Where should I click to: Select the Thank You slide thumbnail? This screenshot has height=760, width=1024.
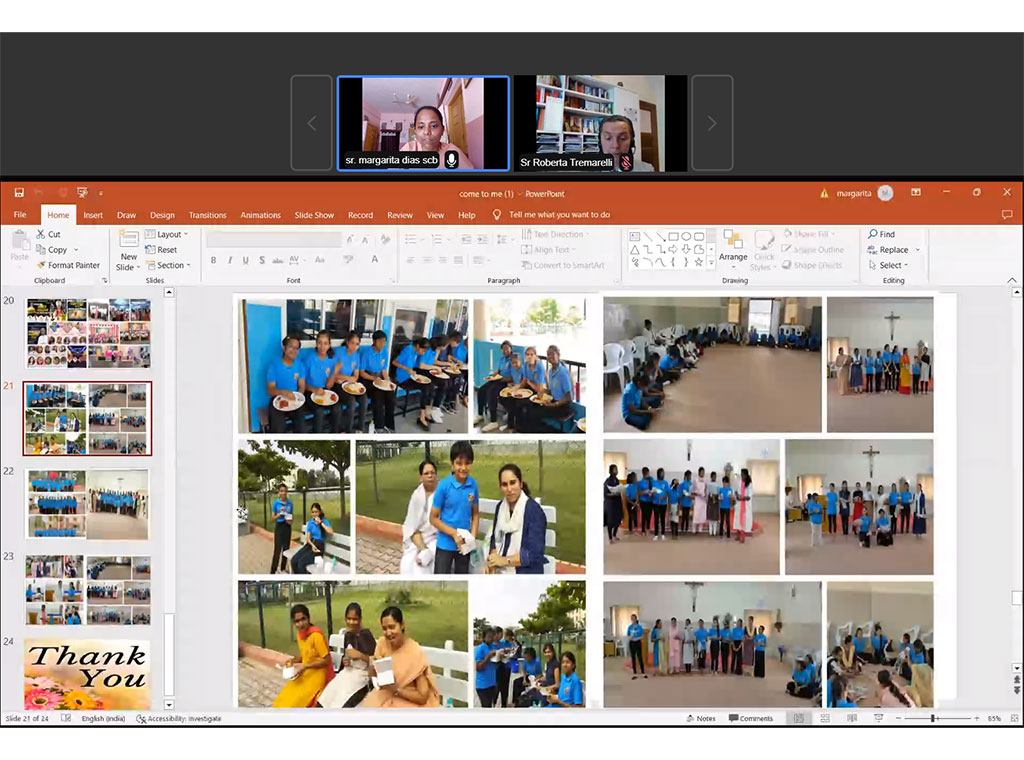[87, 674]
